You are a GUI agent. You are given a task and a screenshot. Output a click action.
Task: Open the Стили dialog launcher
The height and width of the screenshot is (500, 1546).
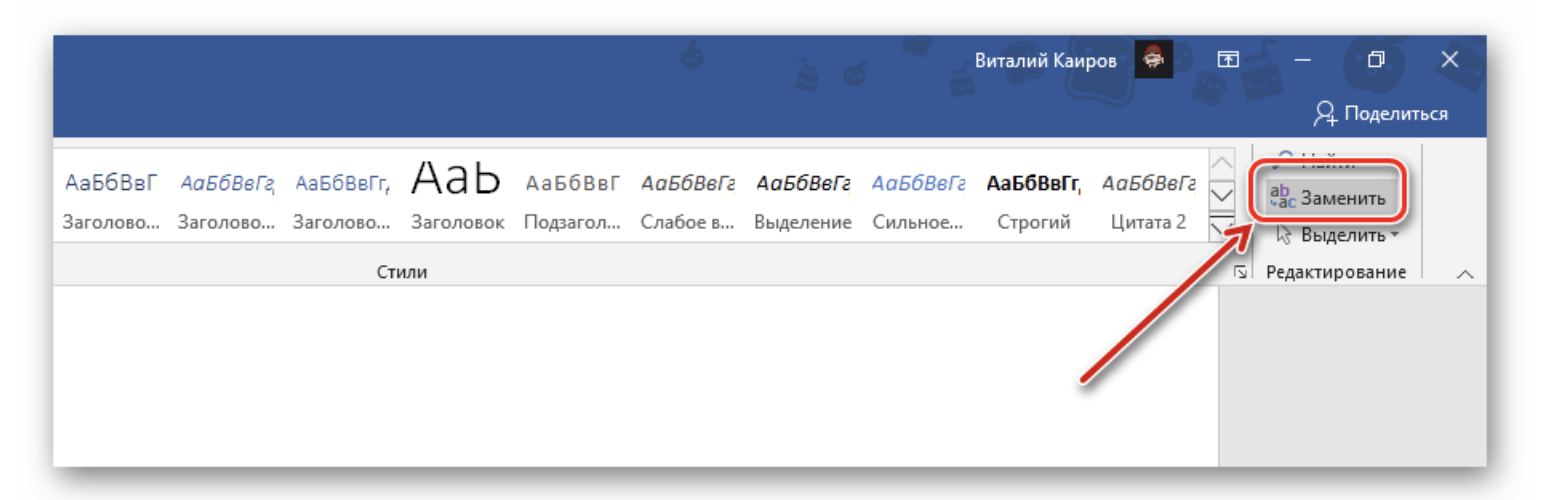[x=1240, y=273]
